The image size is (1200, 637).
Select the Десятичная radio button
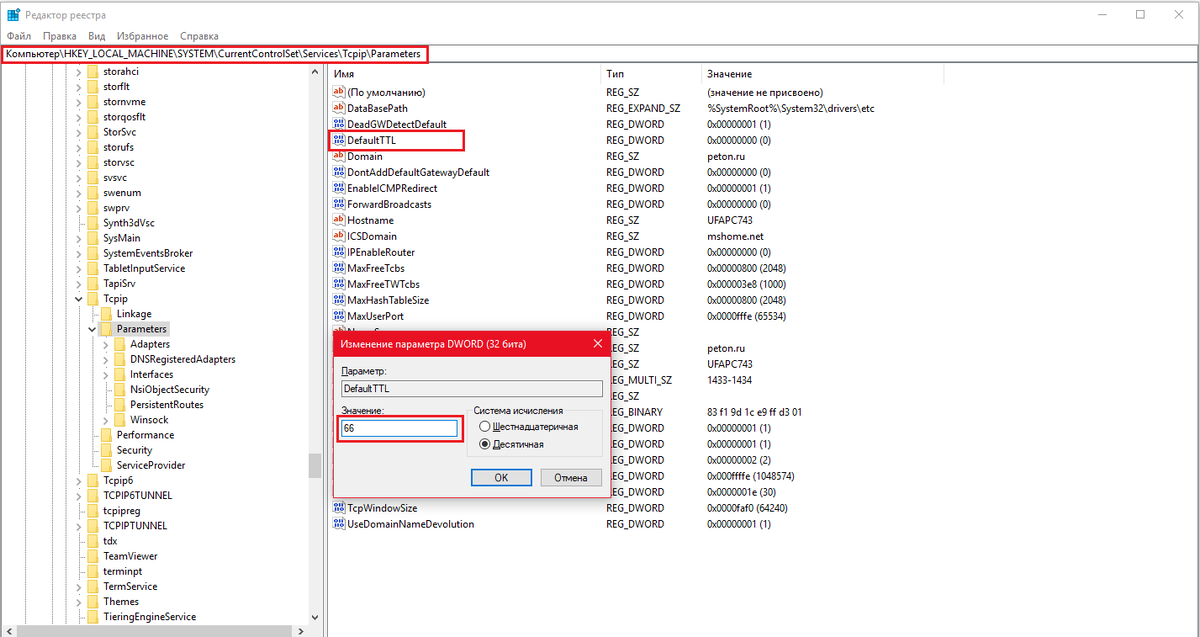[x=485, y=444]
